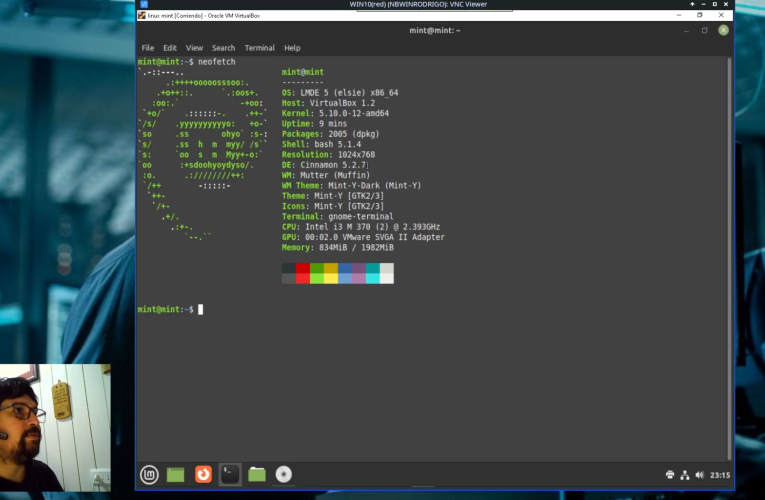
Task: Click the 'Shell: bash 5.1.4' line
Action: (321, 144)
